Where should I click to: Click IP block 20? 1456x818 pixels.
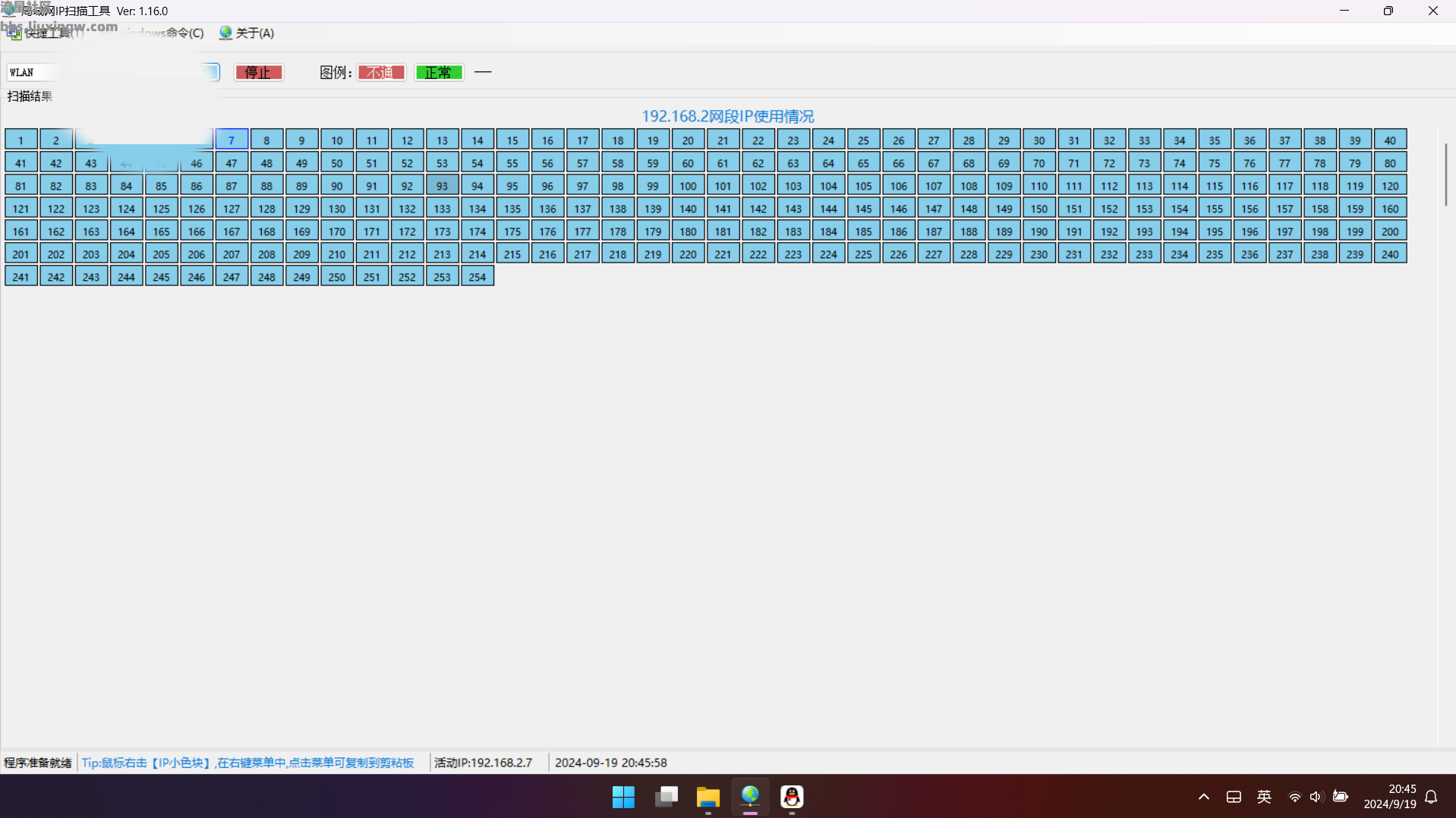click(x=688, y=140)
